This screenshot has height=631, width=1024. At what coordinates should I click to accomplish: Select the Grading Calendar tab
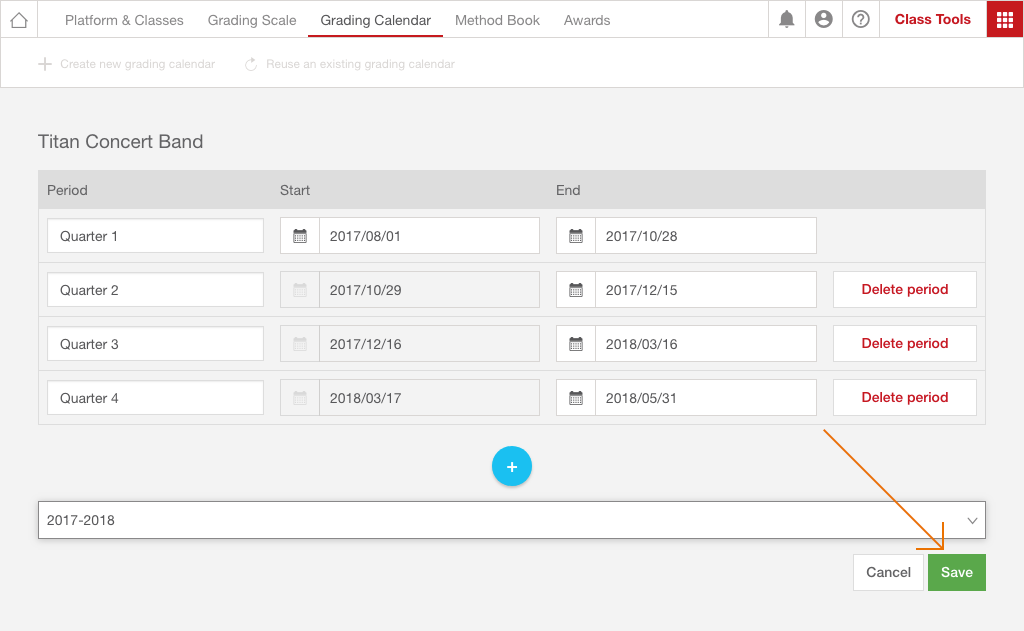tap(376, 20)
